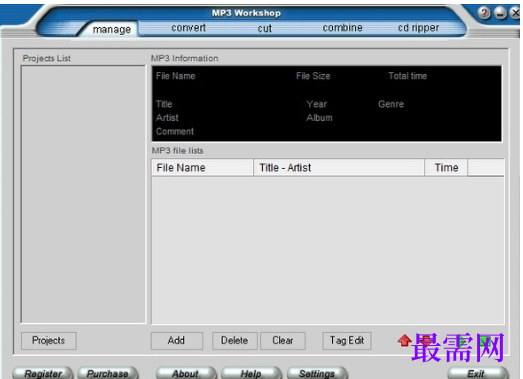
Task: Close MP3 Workshop with the X button
Action: [515, 13]
